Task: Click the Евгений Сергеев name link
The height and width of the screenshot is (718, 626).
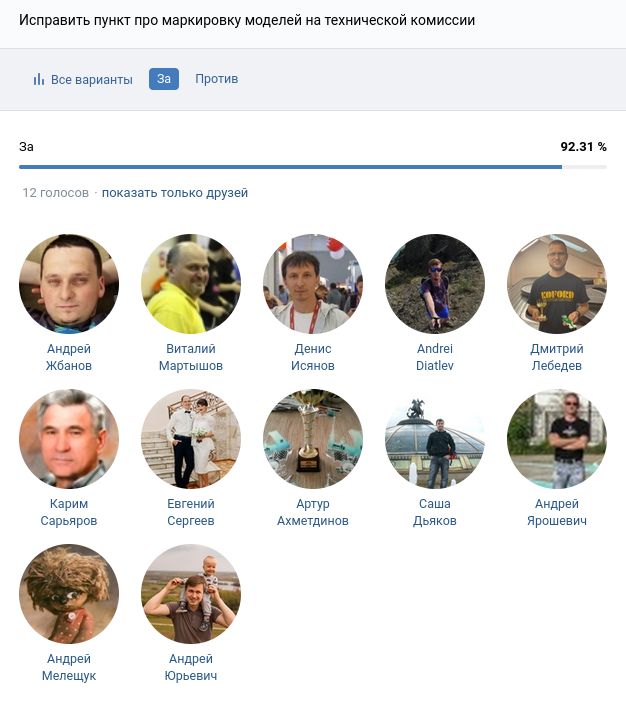Action: pyautogui.click(x=191, y=512)
